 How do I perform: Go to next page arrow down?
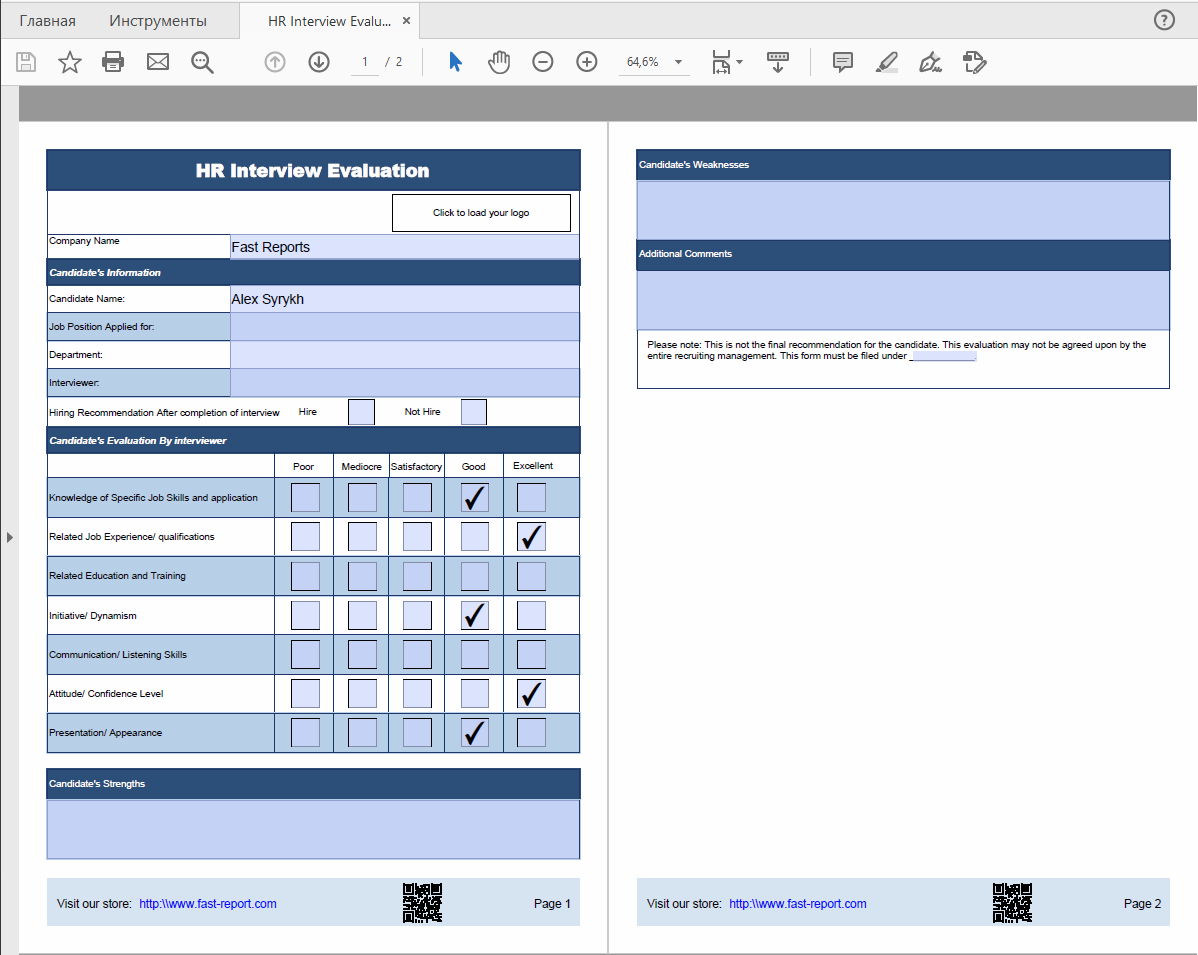319,62
